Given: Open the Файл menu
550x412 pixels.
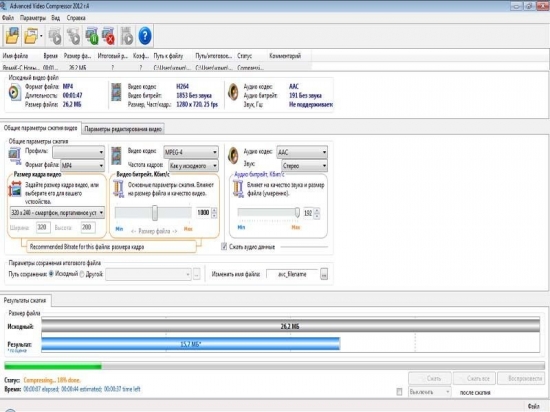Looking at the screenshot, I should pyautogui.click(x=8, y=18).
